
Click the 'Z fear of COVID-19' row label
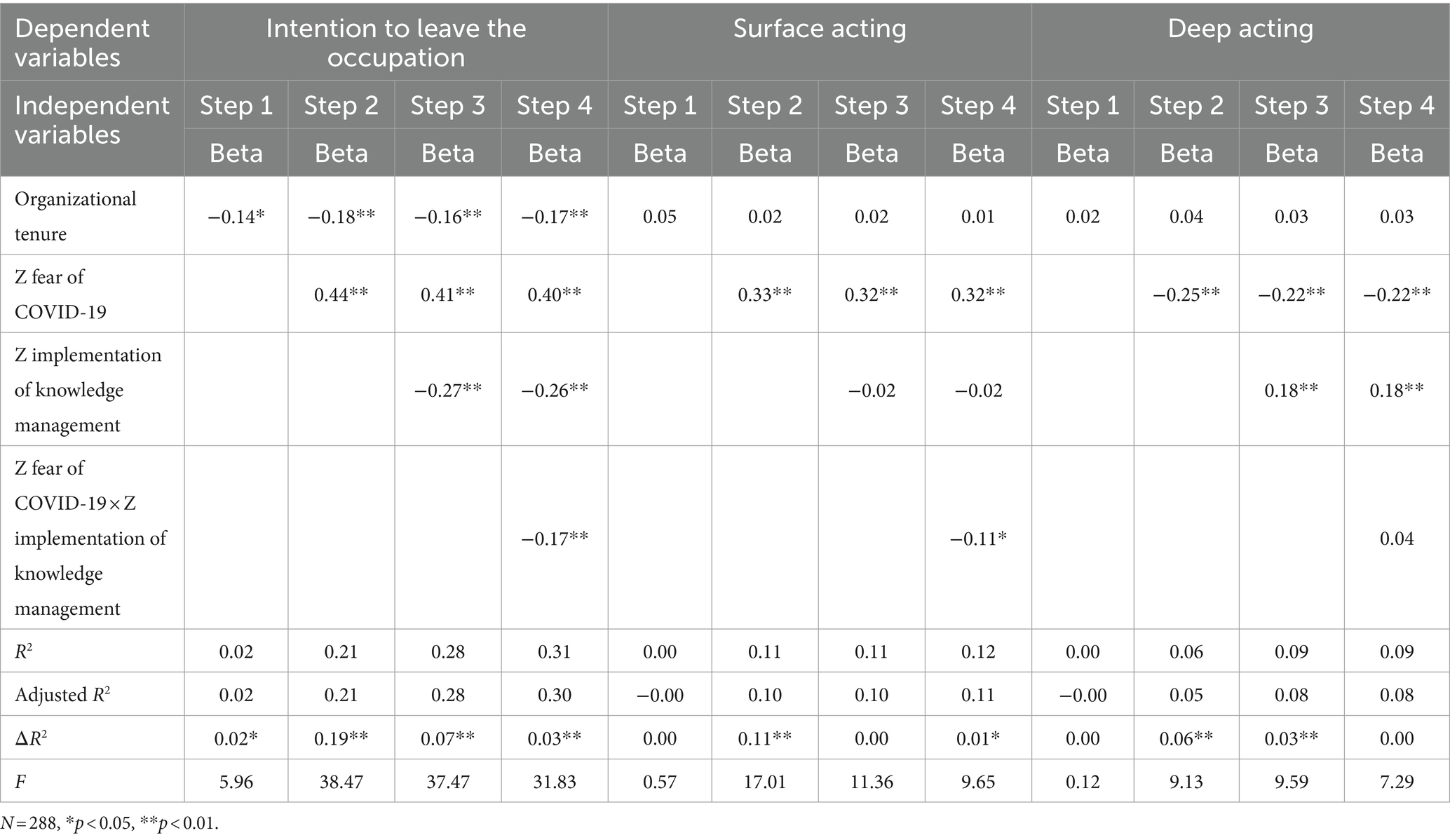60,294
